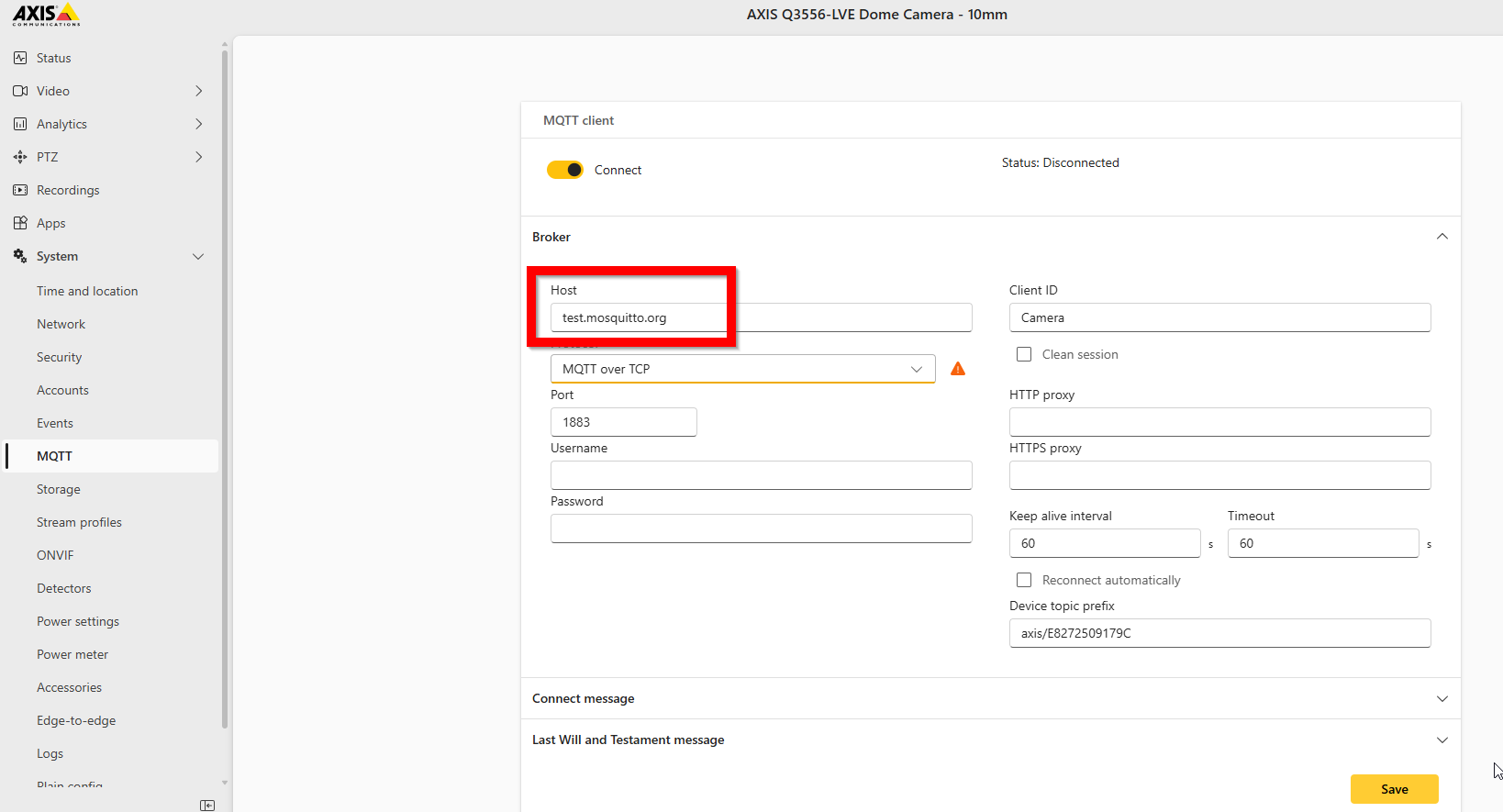This screenshot has height=812, width=1503.
Task: Expand the PTZ submenu chevron
Action: click(199, 157)
